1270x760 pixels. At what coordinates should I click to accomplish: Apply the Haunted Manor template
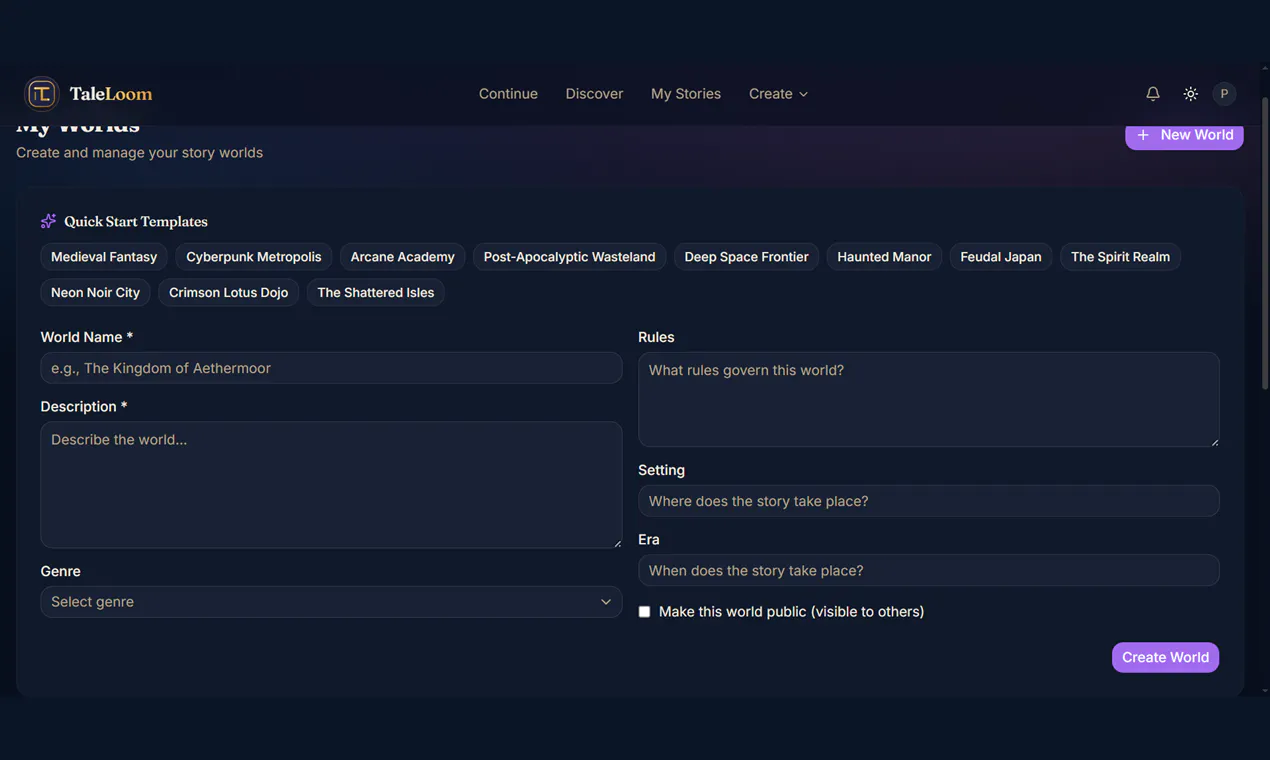coord(884,257)
